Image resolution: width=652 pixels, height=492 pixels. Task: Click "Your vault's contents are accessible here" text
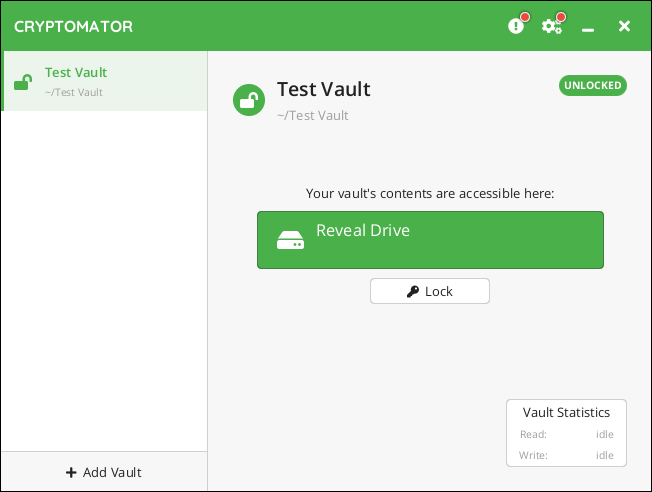pos(430,193)
